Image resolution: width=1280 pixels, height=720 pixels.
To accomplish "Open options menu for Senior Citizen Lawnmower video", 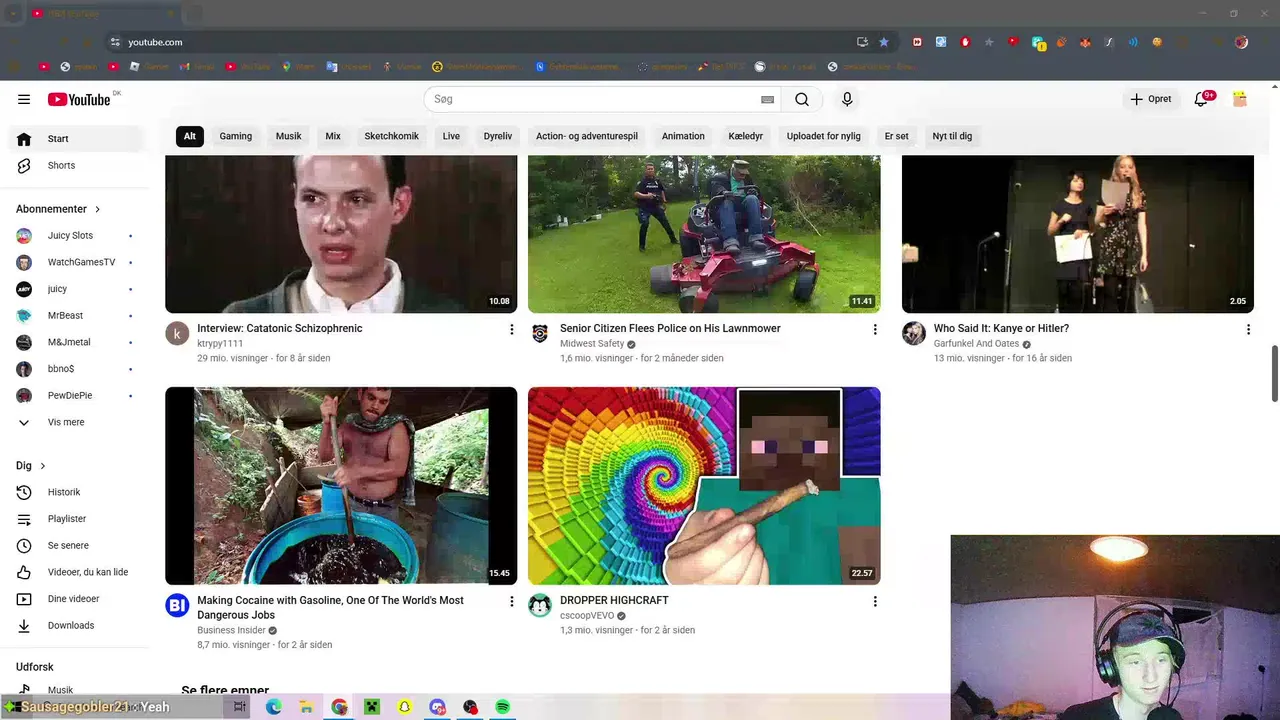I will (x=874, y=330).
